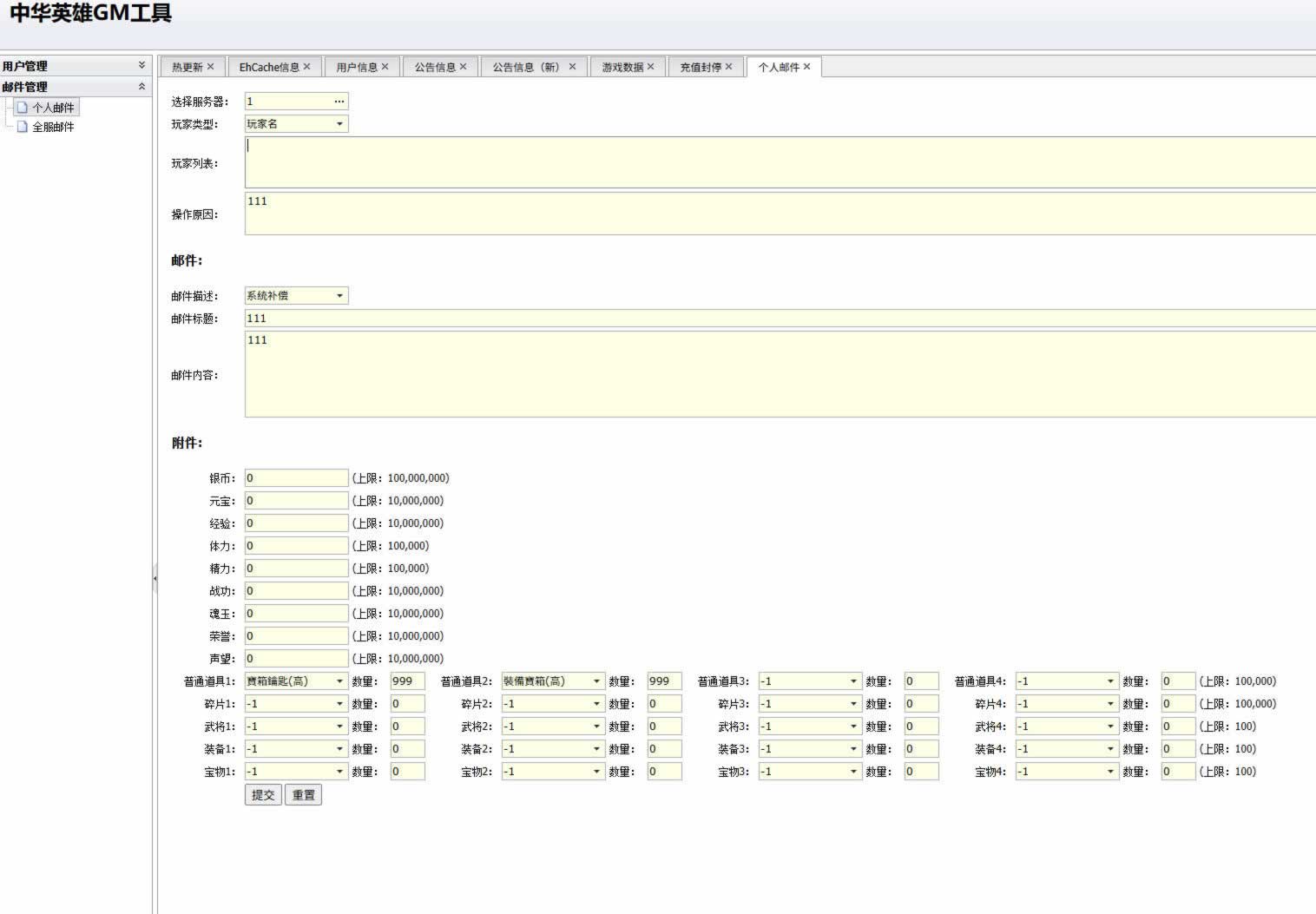This screenshot has height=914, width=1316.
Task: Collapse the left sidebar splitter handle
Action: [155, 578]
